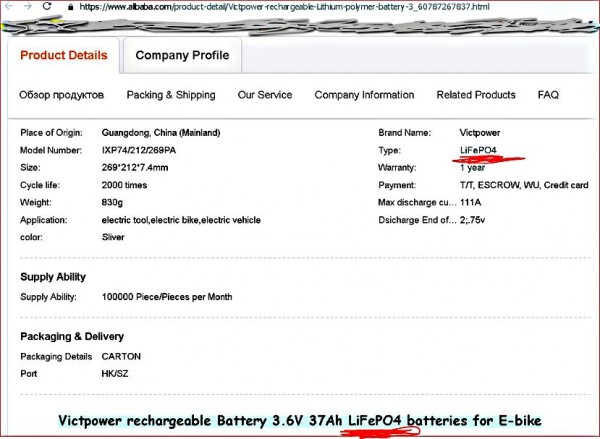Click the padlock secure-site icon
The image size is (600, 439).
[70, 7]
